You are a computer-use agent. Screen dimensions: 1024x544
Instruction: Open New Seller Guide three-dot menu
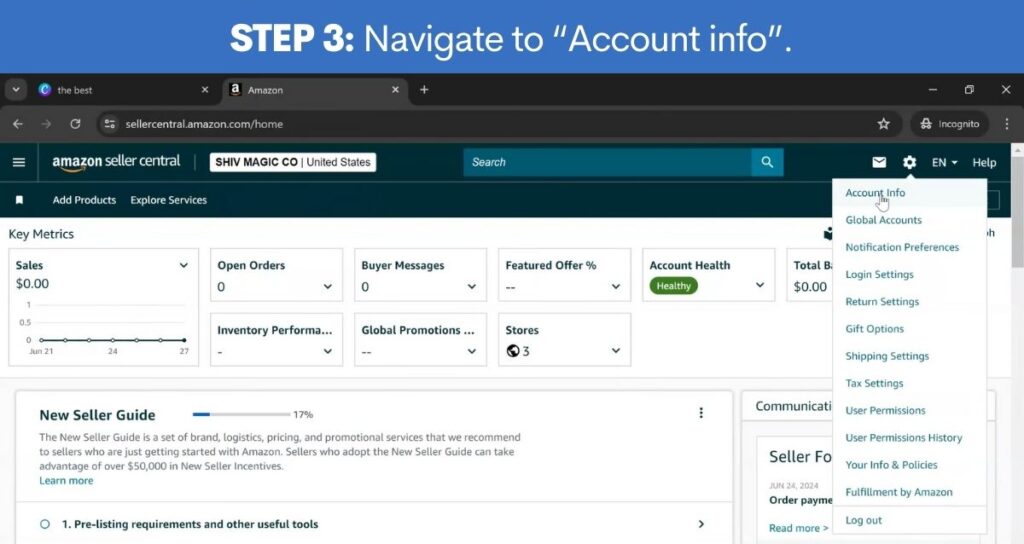point(701,413)
